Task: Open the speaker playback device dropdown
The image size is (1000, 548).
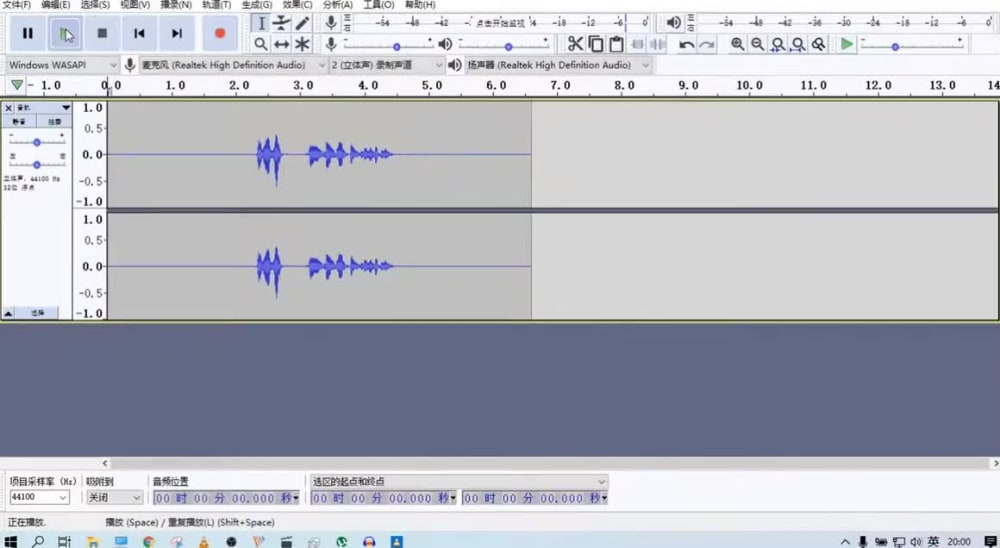Action: (x=558, y=65)
